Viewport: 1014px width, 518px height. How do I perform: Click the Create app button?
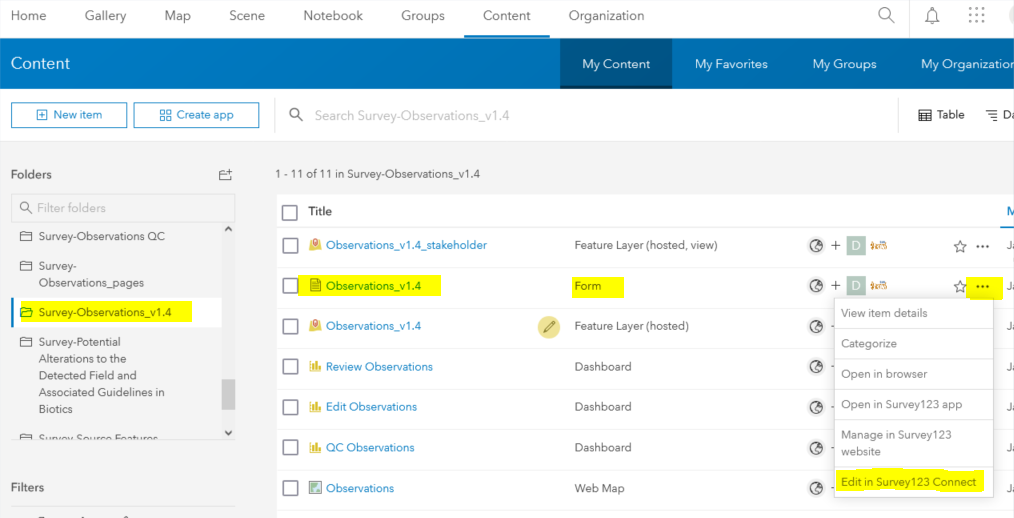point(196,115)
